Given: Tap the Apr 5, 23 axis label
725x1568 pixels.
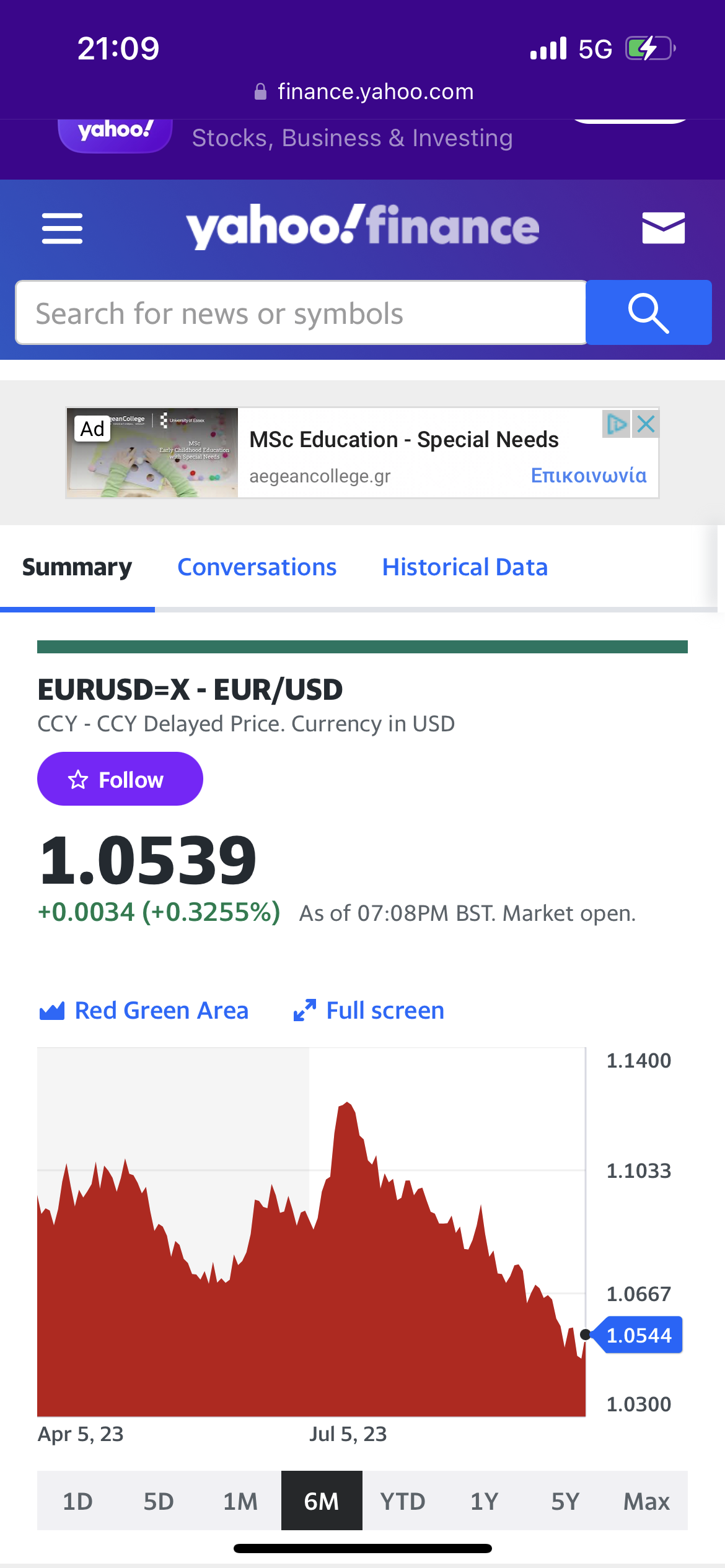Looking at the screenshot, I should pyautogui.click(x=81, y=1434).
